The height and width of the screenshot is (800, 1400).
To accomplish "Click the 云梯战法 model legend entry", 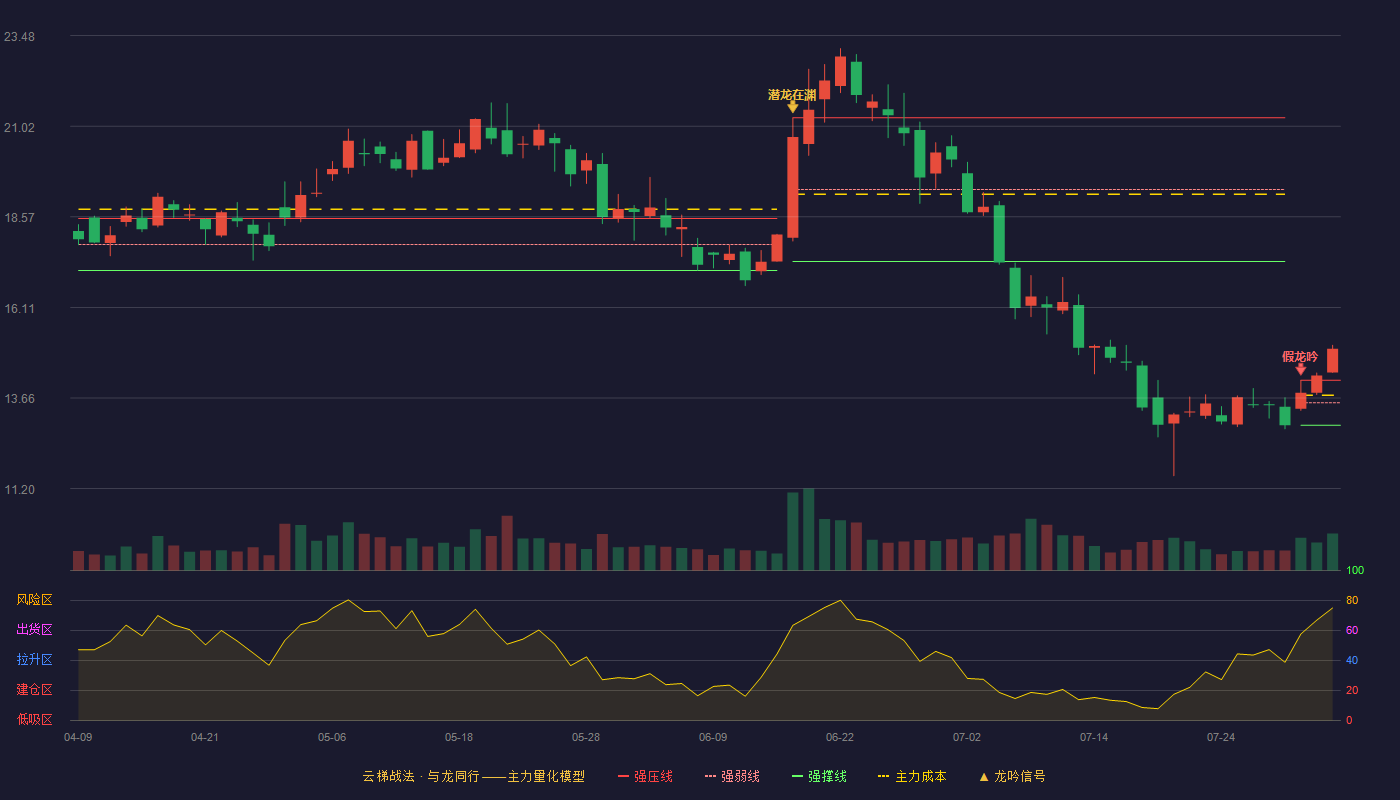I will [x=474, y=776].
